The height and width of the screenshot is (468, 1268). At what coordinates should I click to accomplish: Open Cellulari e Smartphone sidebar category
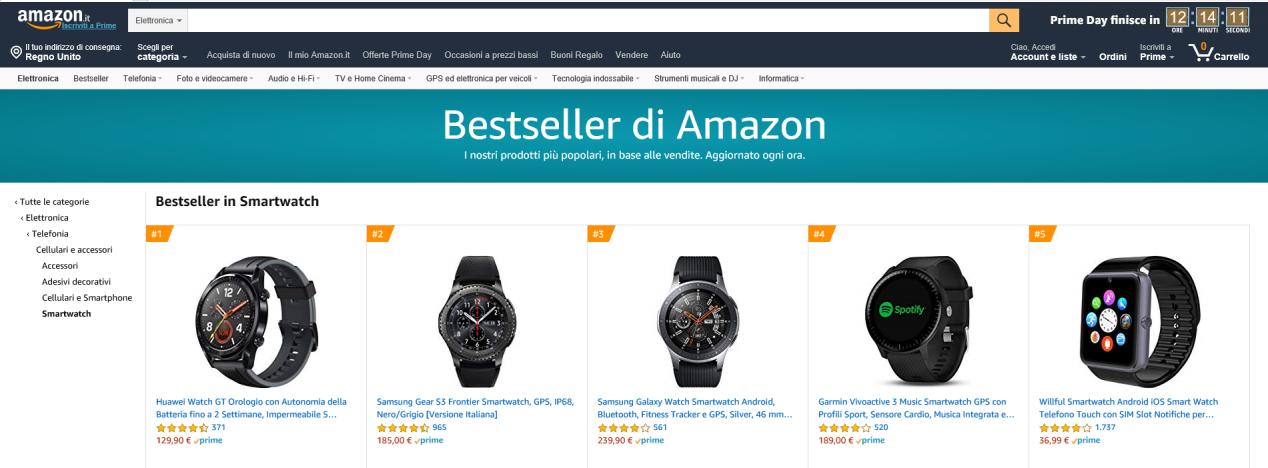point(87,298)
